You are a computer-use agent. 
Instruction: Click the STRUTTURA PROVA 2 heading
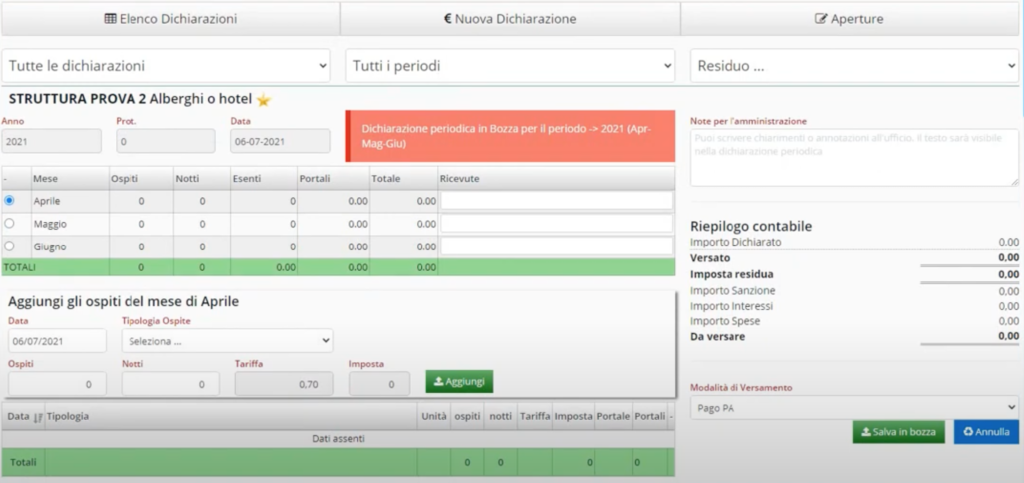77,100
